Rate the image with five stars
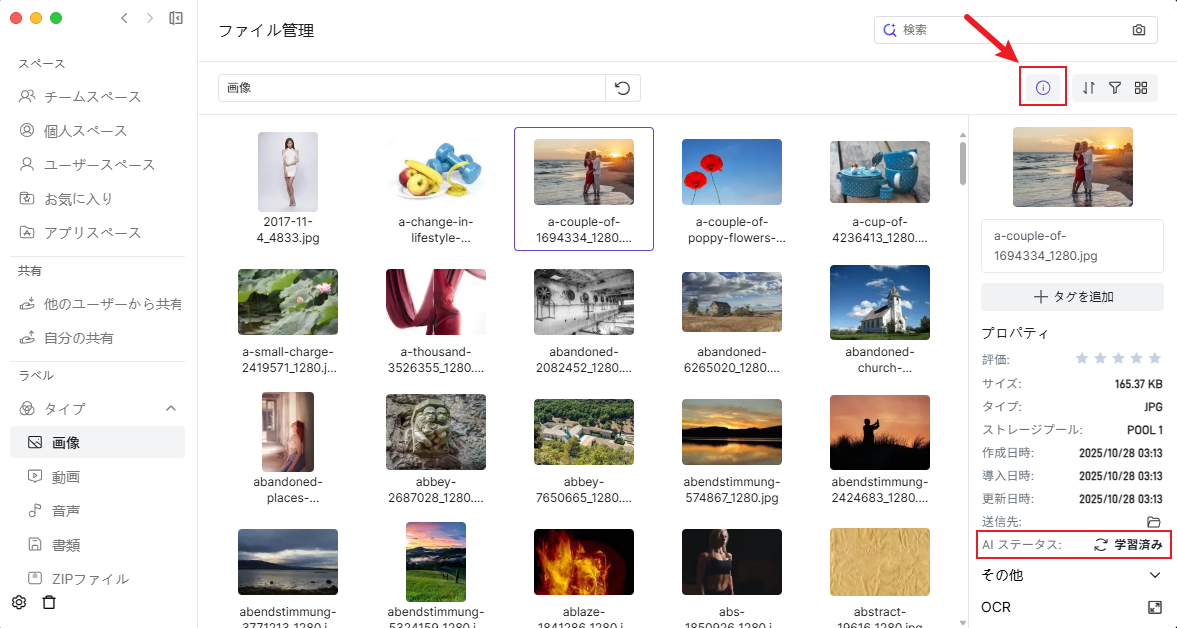The height and width of the screenshot is (628, 1177). [1155, 358]
